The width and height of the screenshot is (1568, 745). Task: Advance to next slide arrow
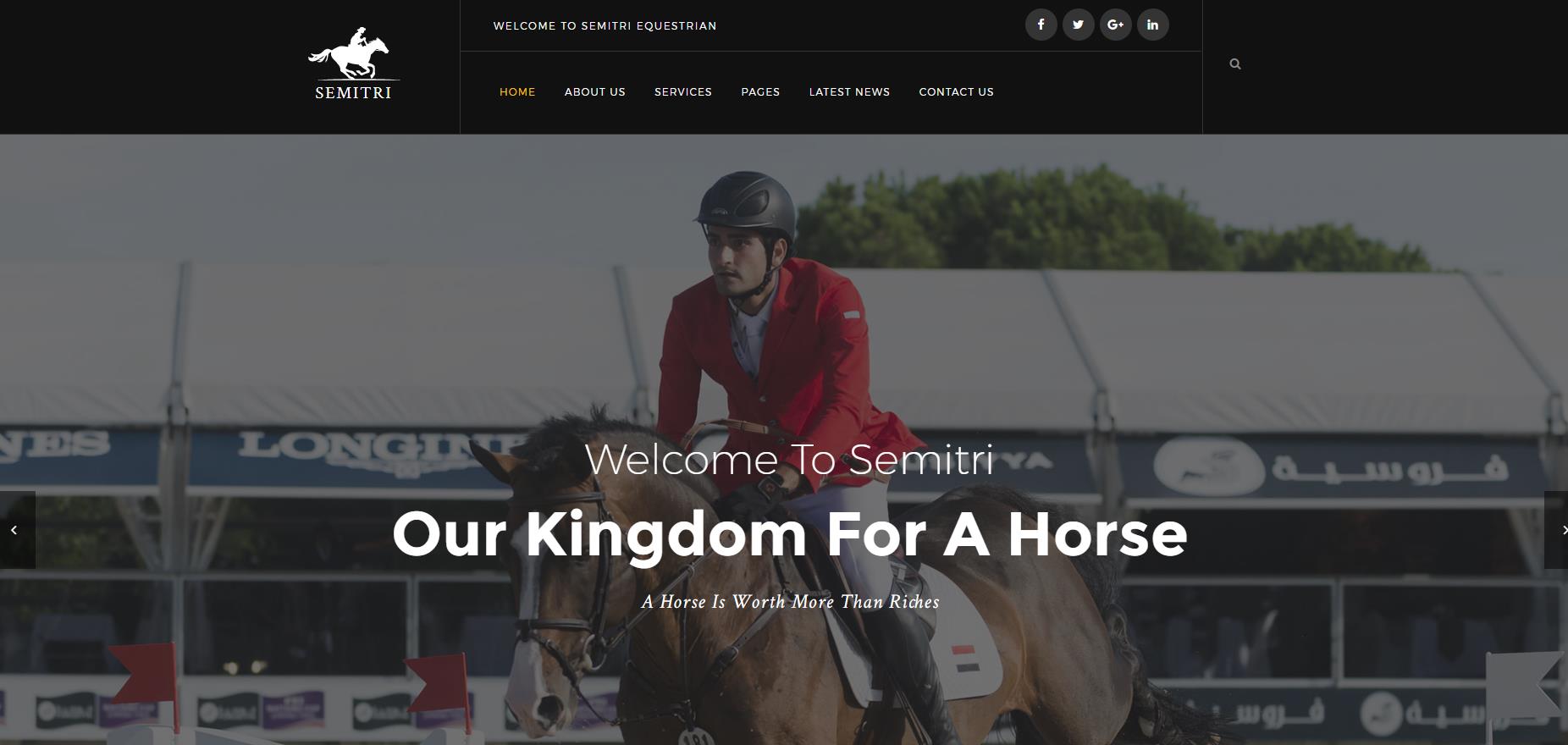pyautogui.click(x=1557, y=530)
